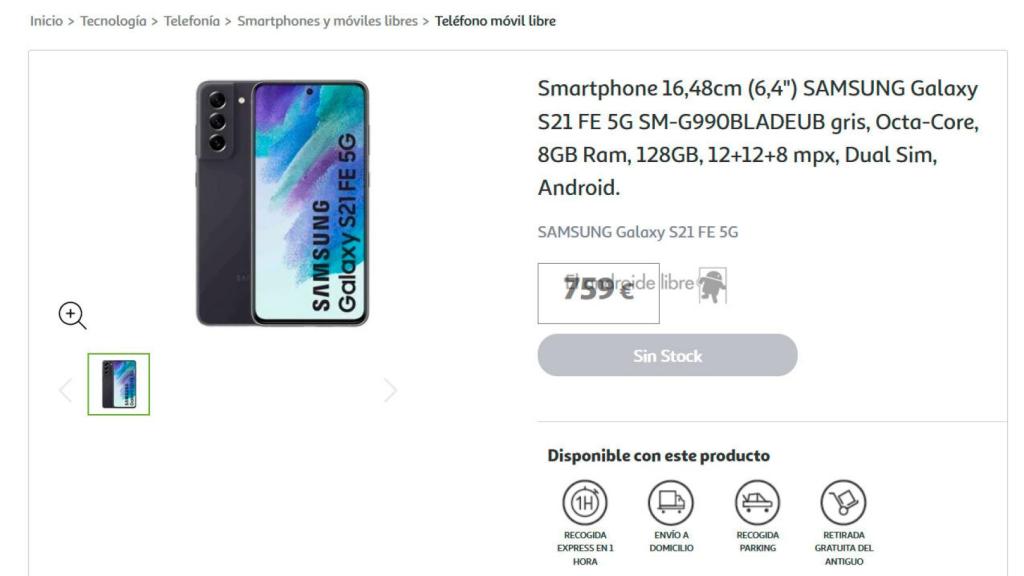Image resolution: width=1024 pixels, height=576 pixels.
Task: Click the Teléfono móvil libre breadcrumb
Action: [495, 21]
